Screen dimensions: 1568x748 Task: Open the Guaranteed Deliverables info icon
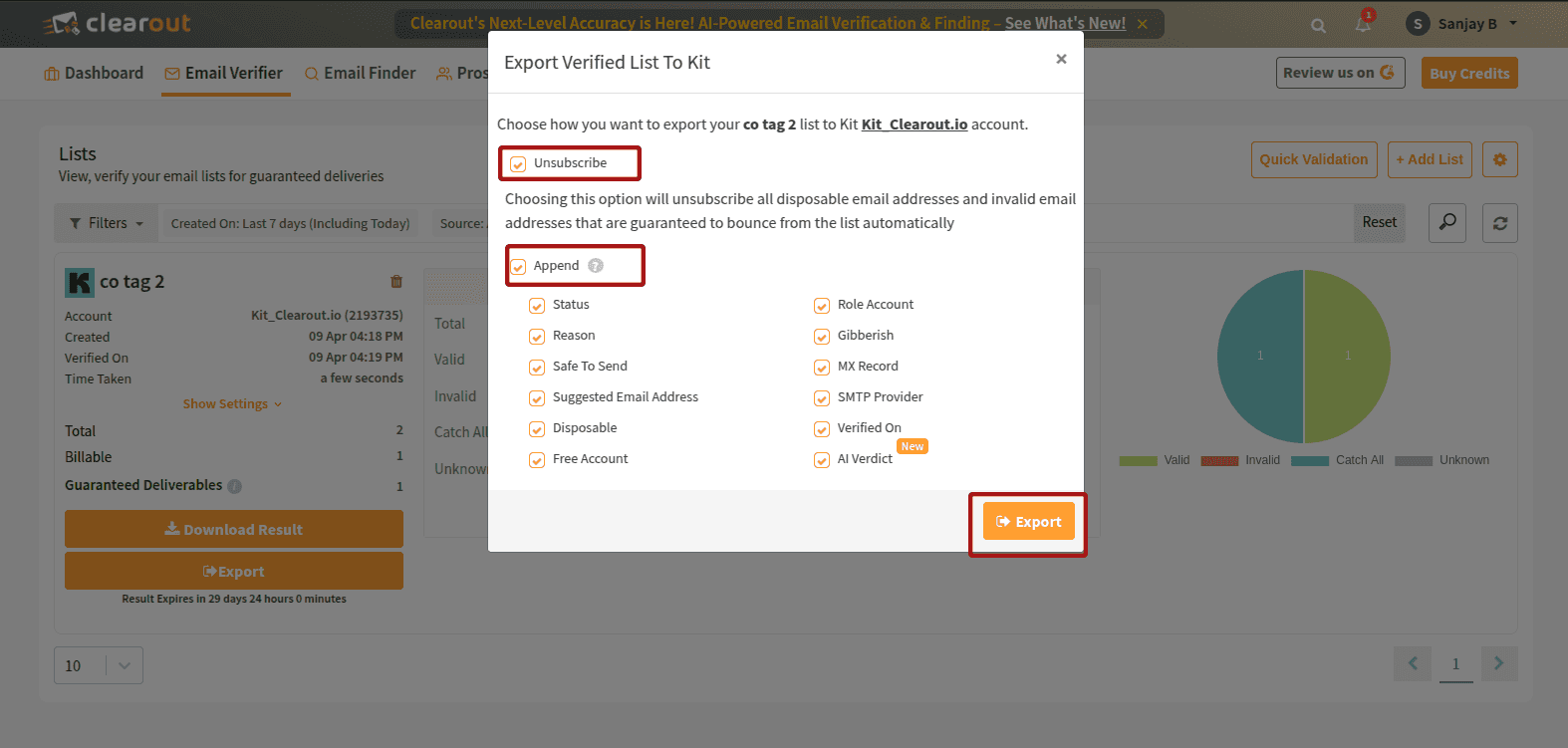[x=235, y=486]
